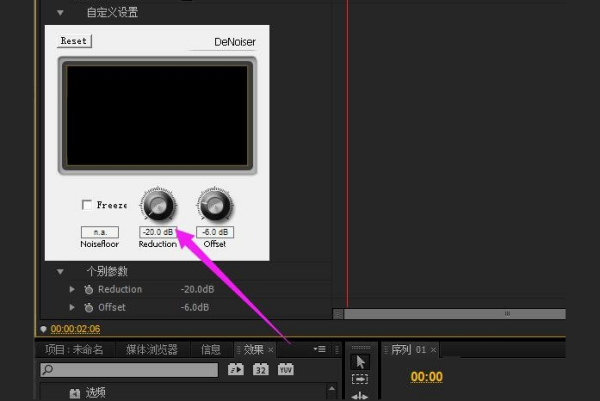Click the accelerated effects filter icon
The width and height of the screenshot is (600, 401).
236,370
